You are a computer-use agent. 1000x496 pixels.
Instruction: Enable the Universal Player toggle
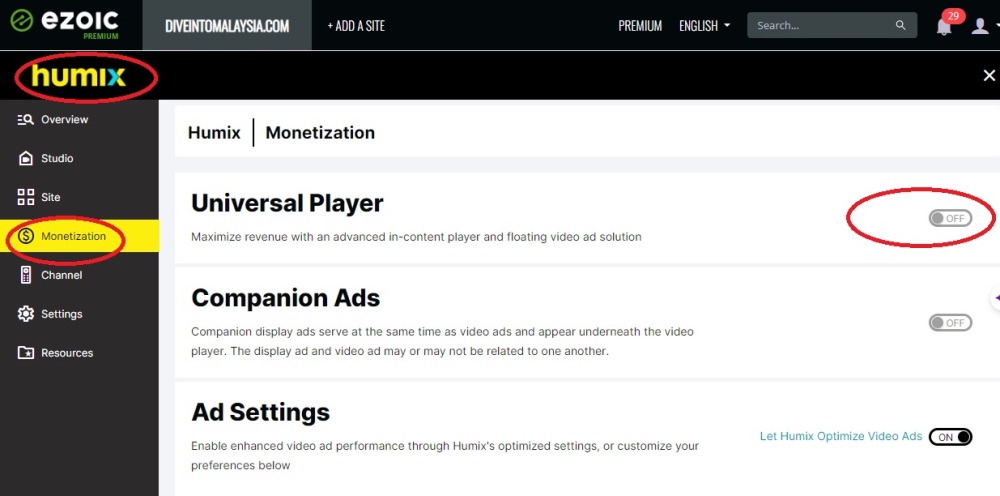click(x=949, y=218)
